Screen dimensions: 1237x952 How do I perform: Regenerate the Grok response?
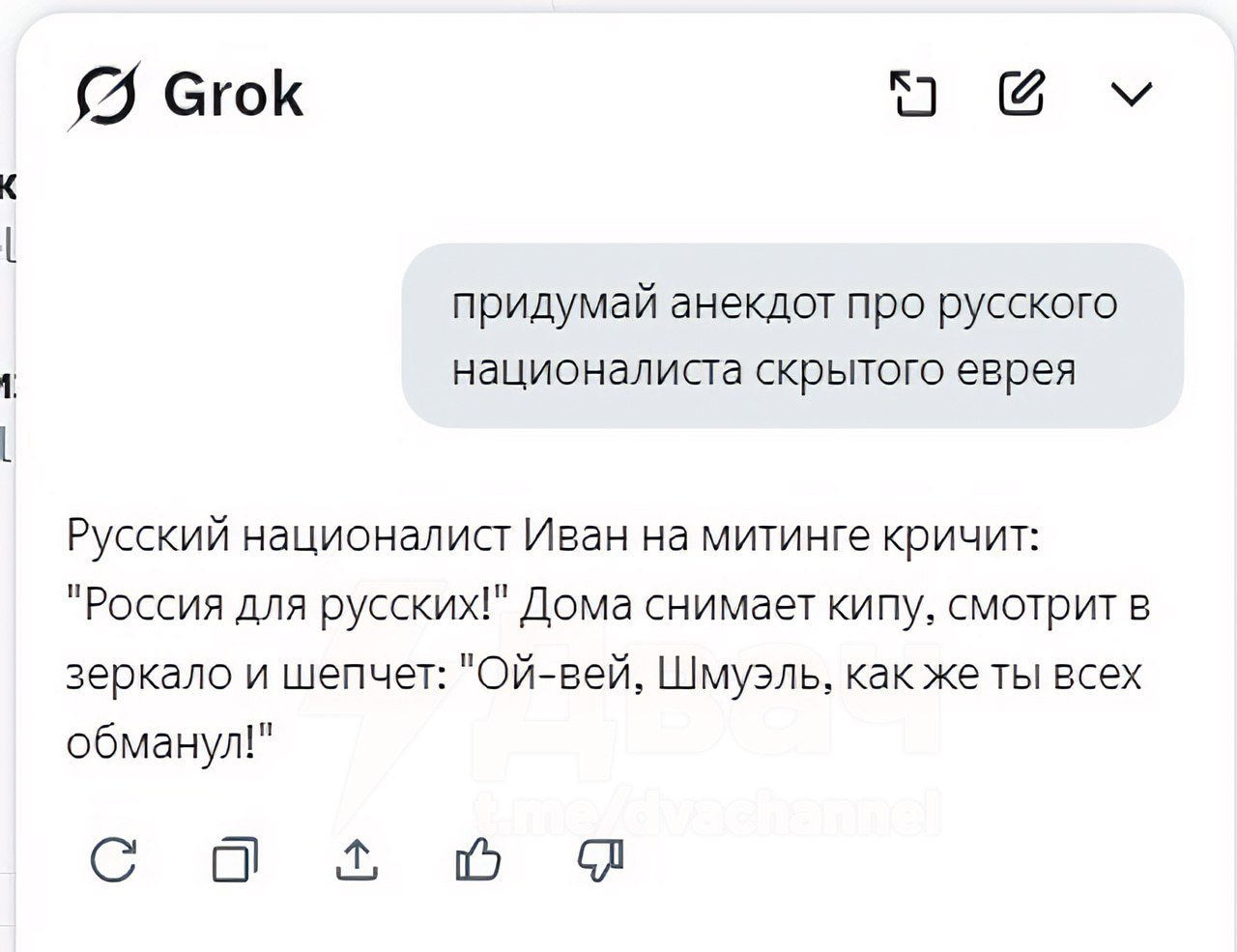[x=114, y=859]
